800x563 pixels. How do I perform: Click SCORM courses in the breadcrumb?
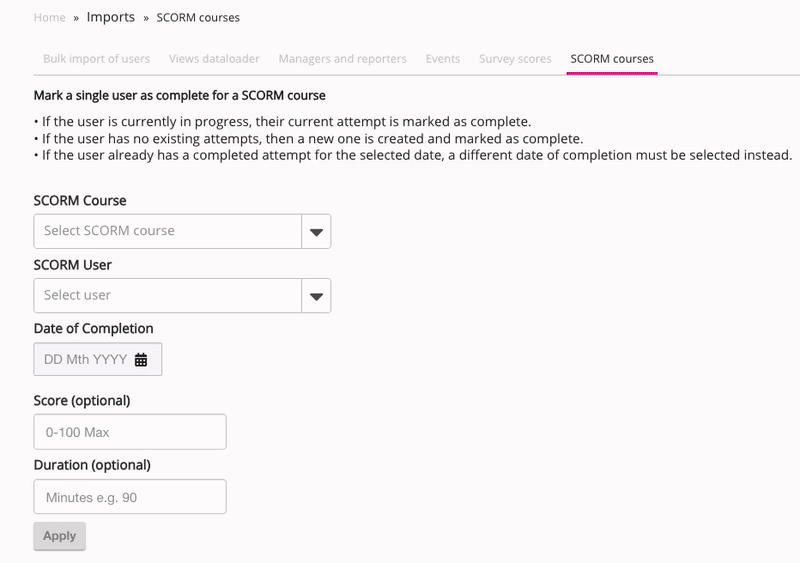pyautogui.click(x=198, y=18)
